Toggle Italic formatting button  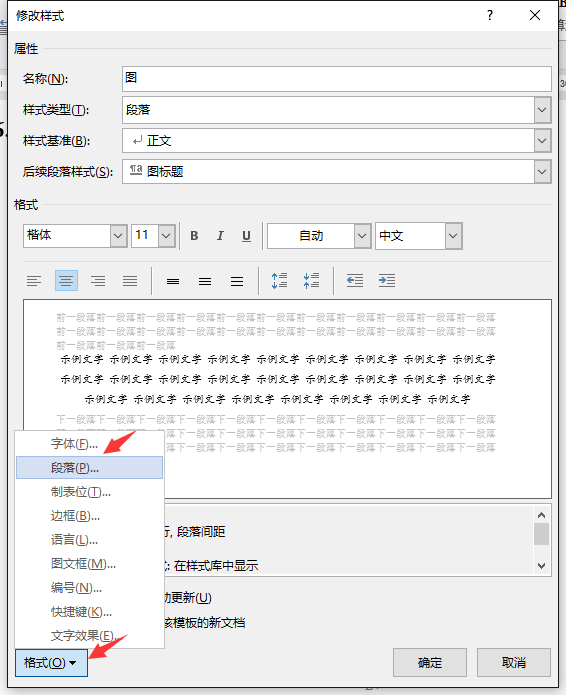click(x=220, y=236)
